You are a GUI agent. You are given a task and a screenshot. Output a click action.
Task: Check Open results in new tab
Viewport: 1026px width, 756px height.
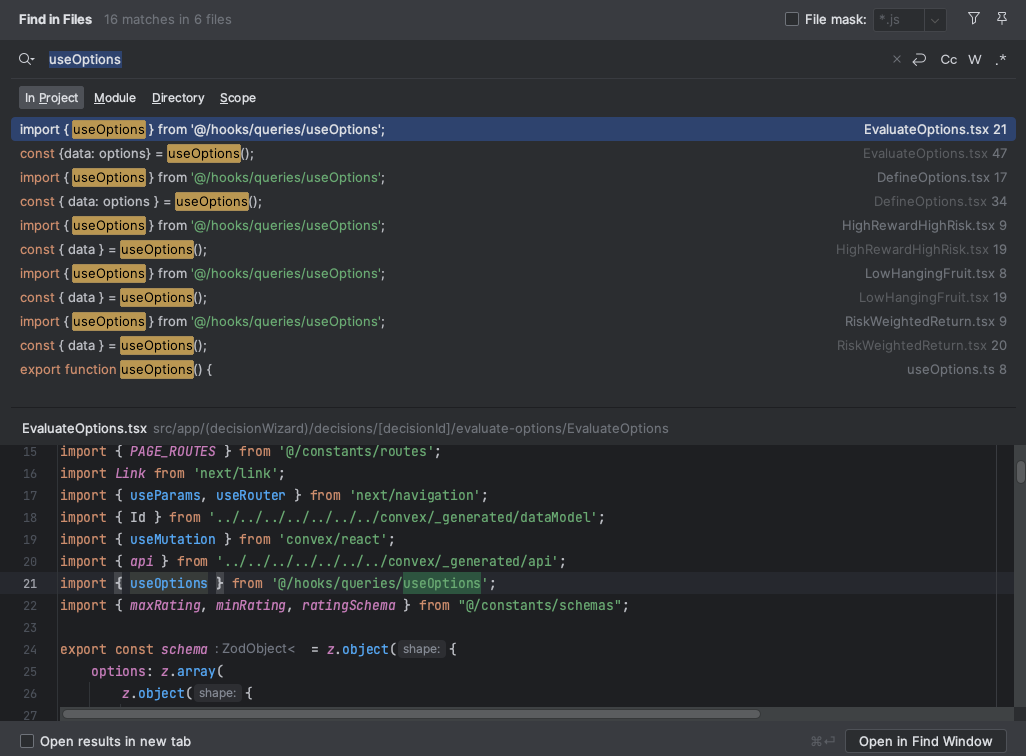[28, 741]
